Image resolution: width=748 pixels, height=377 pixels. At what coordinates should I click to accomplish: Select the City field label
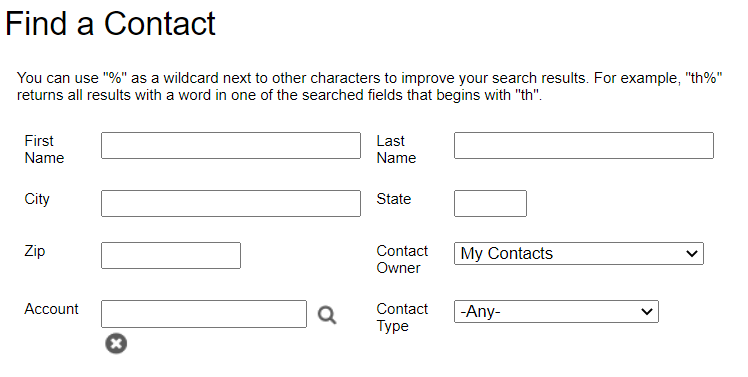point(37,199)
